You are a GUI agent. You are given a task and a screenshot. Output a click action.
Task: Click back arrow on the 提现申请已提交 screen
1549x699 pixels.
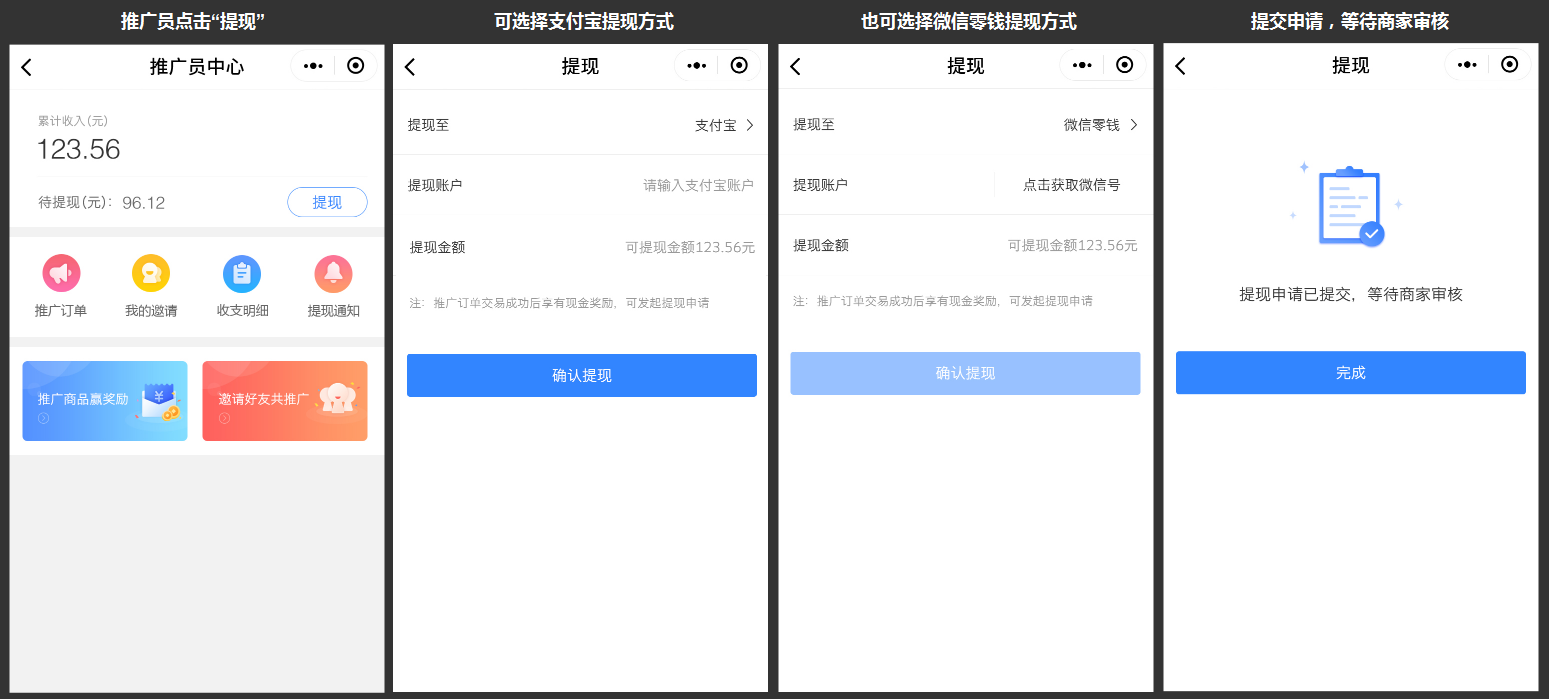pyautogui.click(x=1180, y=66)
